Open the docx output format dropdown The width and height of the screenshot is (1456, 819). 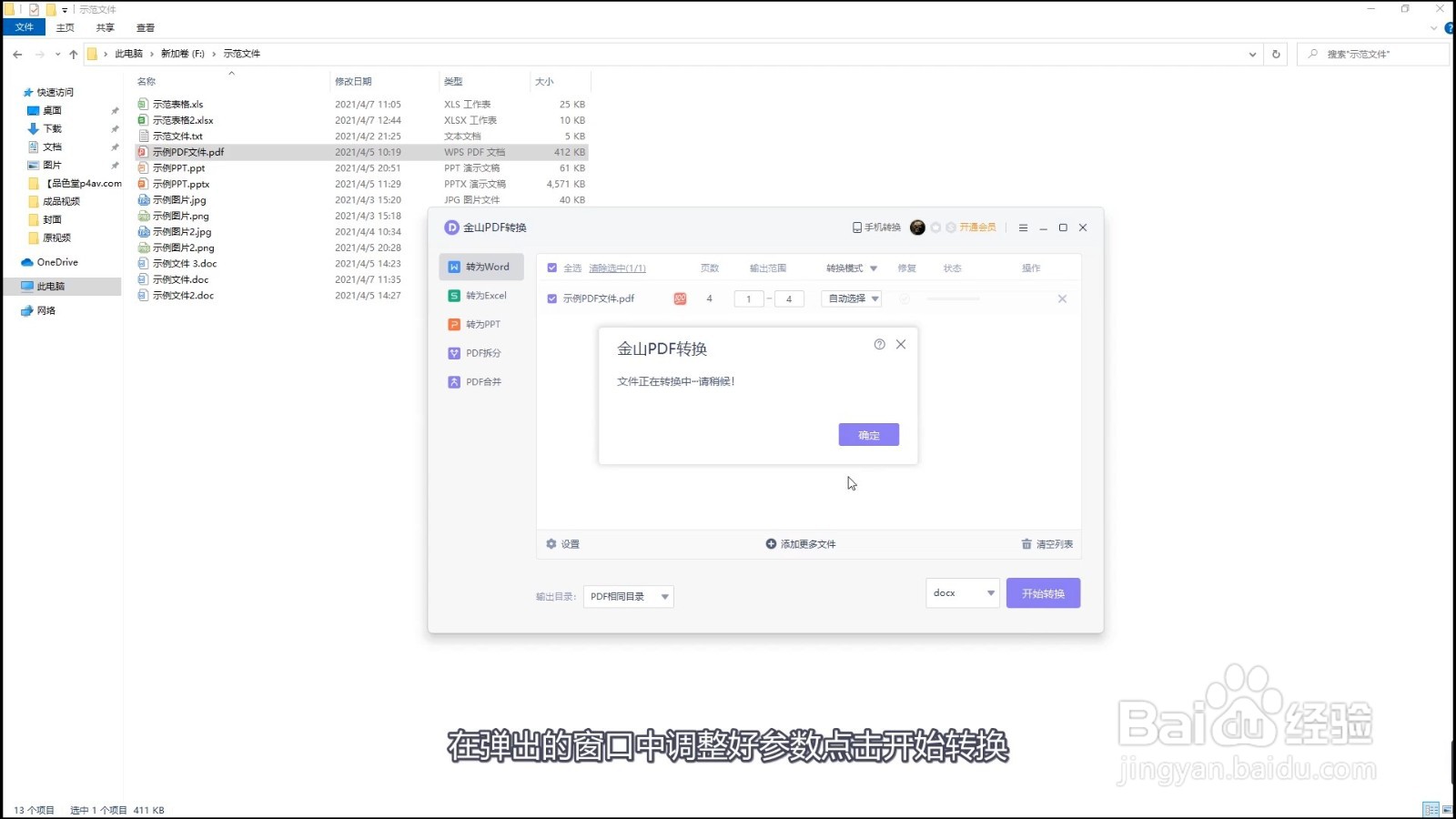coord(961,592)
